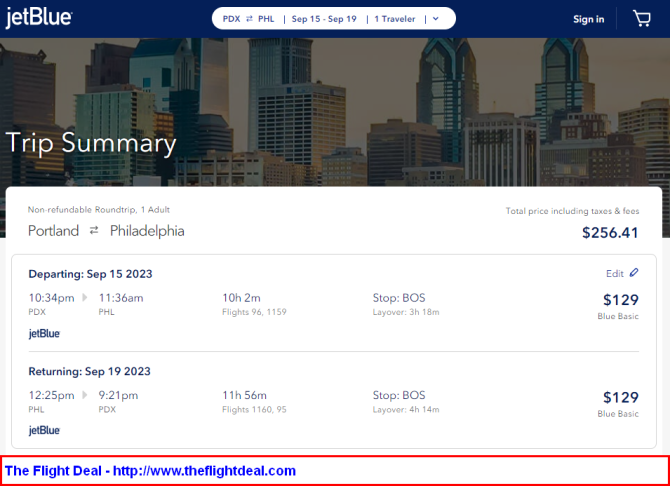Screen dimensions: 670x486
Task: Click 'Layover: 3h 18m' text
Action: (x=406, y=312)
